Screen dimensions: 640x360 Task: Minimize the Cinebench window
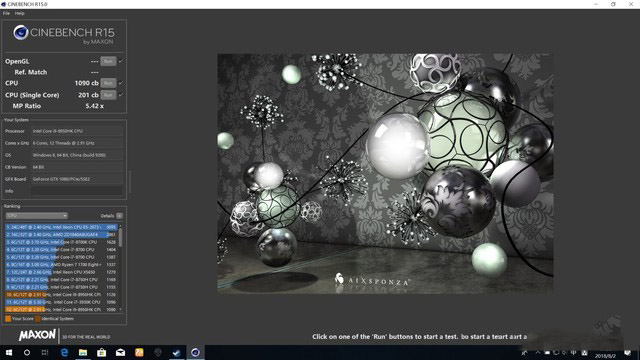tap(596, 4)
